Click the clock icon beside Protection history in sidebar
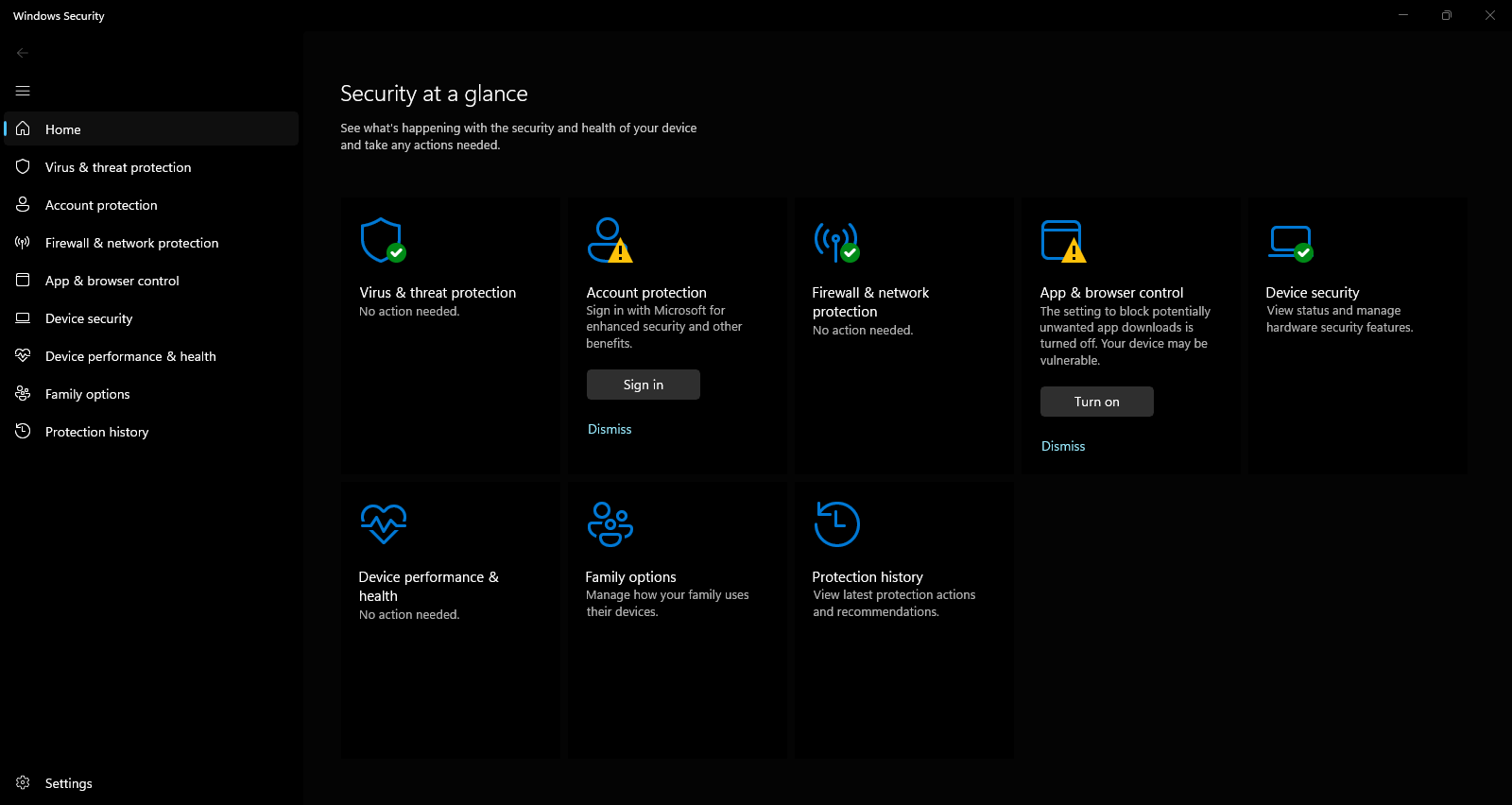 click(x=23, y=431)
